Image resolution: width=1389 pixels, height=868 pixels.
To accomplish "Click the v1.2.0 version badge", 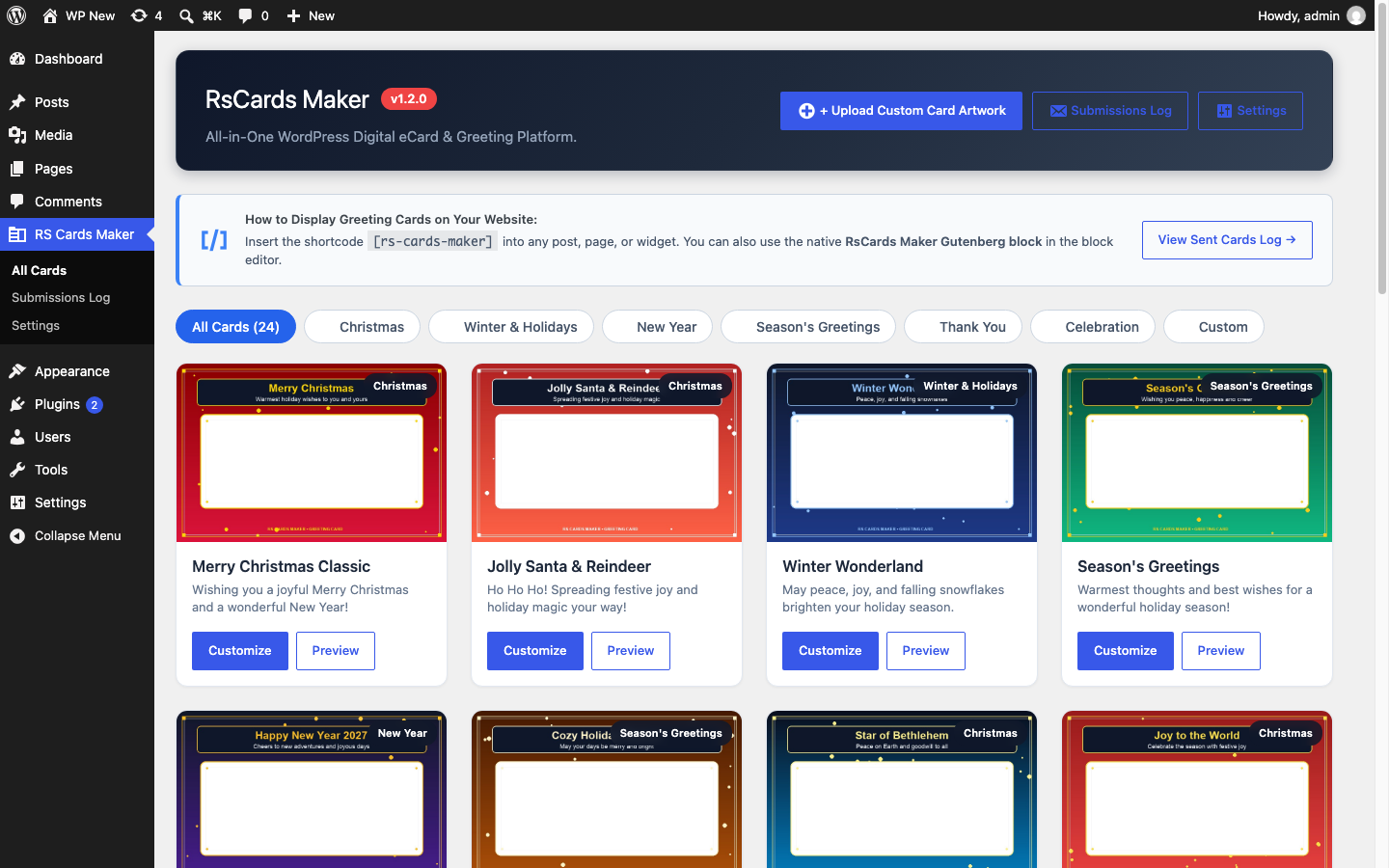I will click(409, 98).
